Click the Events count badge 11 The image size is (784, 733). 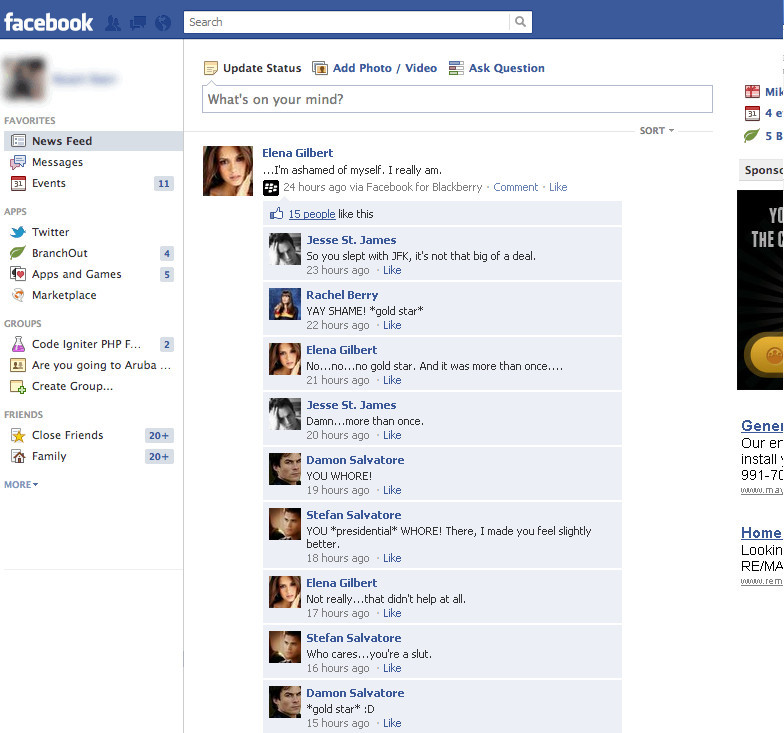[164, 184]
